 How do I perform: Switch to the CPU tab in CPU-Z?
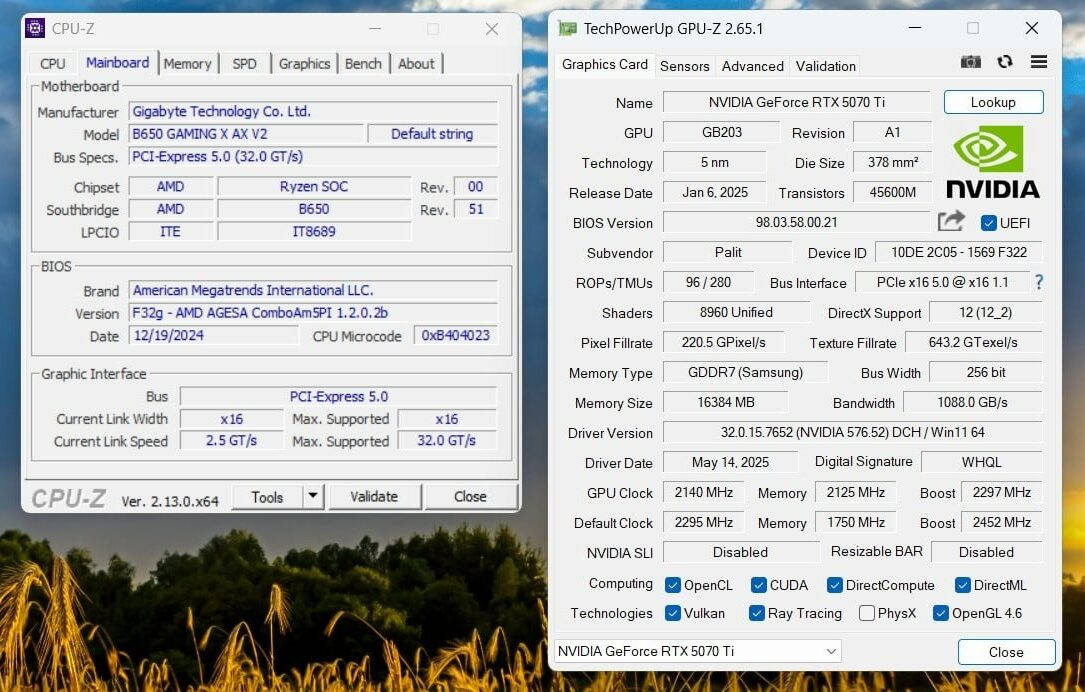click(53, 64)
